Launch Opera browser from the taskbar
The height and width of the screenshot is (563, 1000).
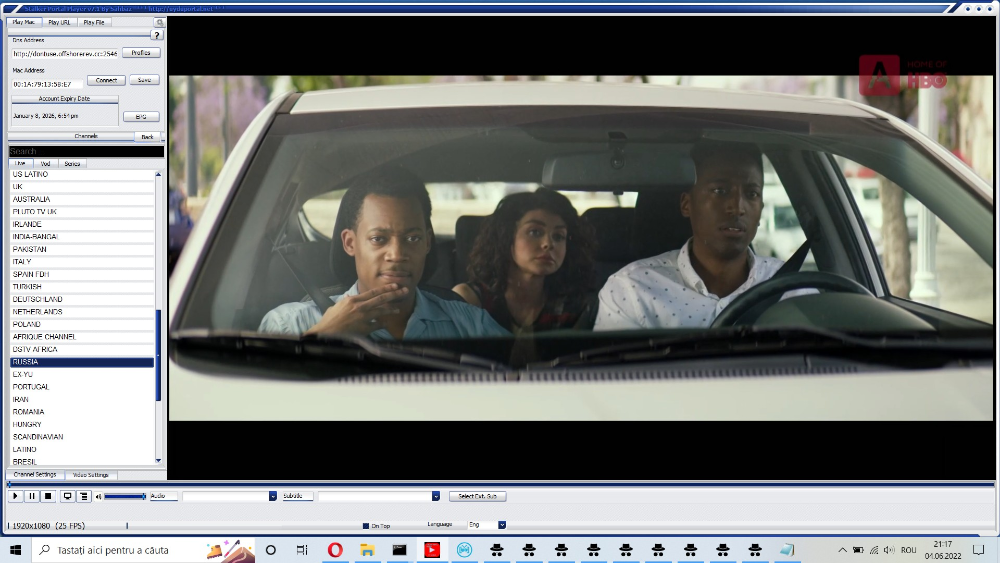pyautogui.click(x=335, y=550)
